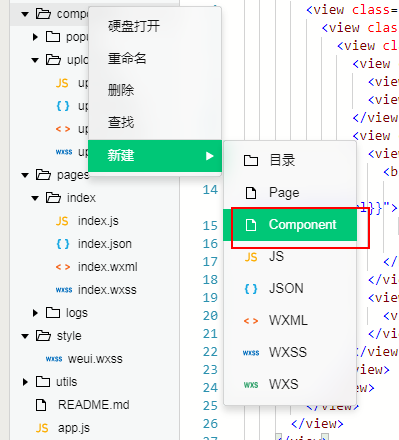Click the green wxs icon beside WXS

tap(251, 385)
